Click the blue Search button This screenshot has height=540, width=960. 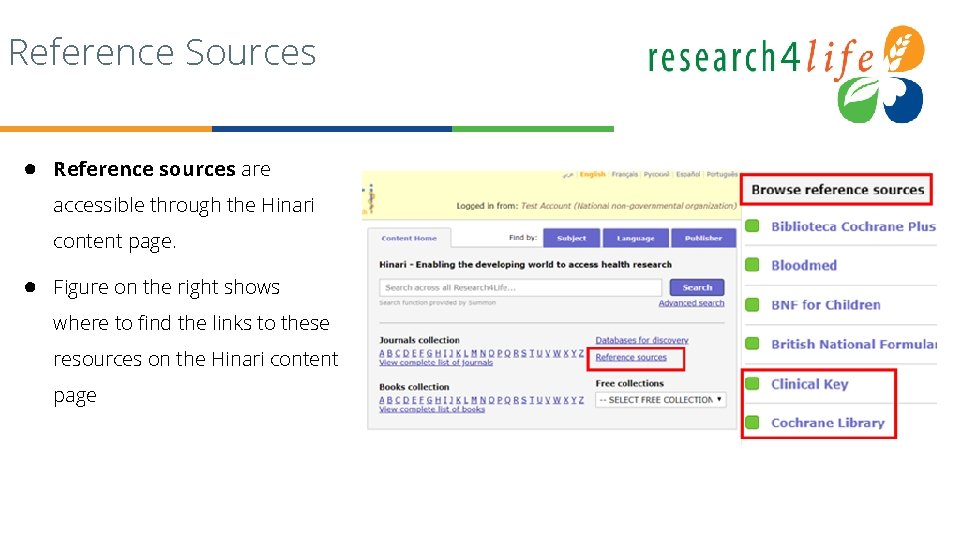point(697,287)
